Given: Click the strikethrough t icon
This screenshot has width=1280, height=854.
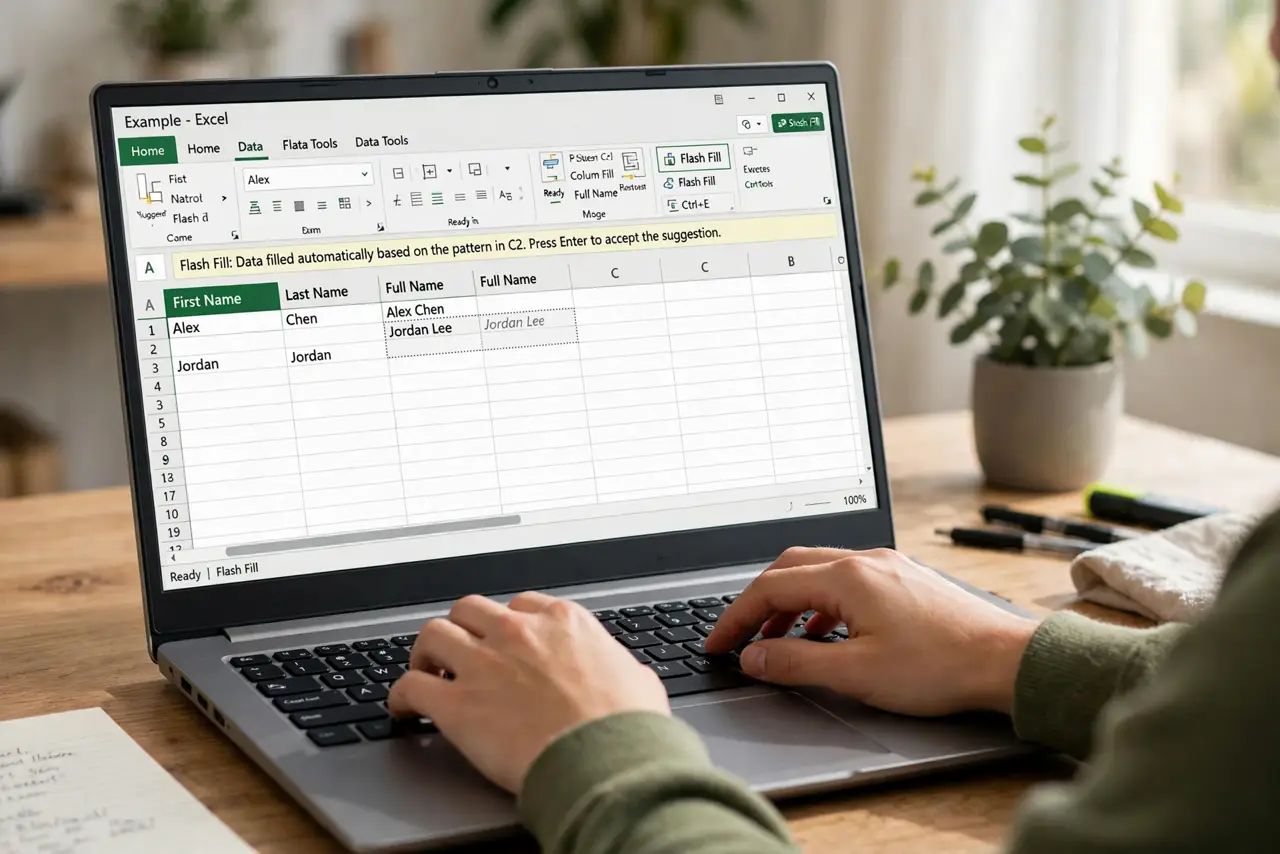Looking at the screenshot, I should (397, 200).
